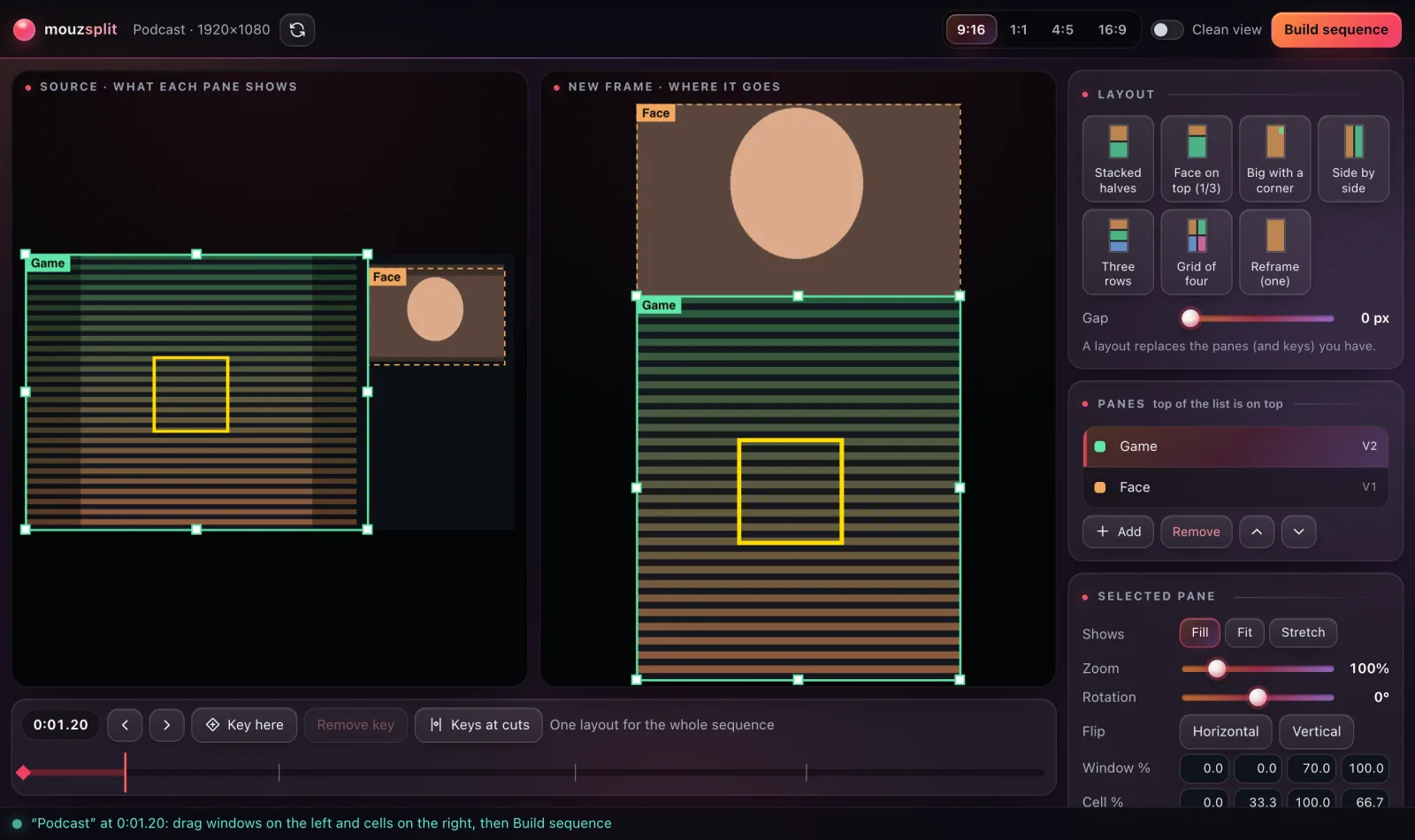Click the Zoom slider handle
This screenshot has width=1415, height=840.
(x=1217, y=668)
